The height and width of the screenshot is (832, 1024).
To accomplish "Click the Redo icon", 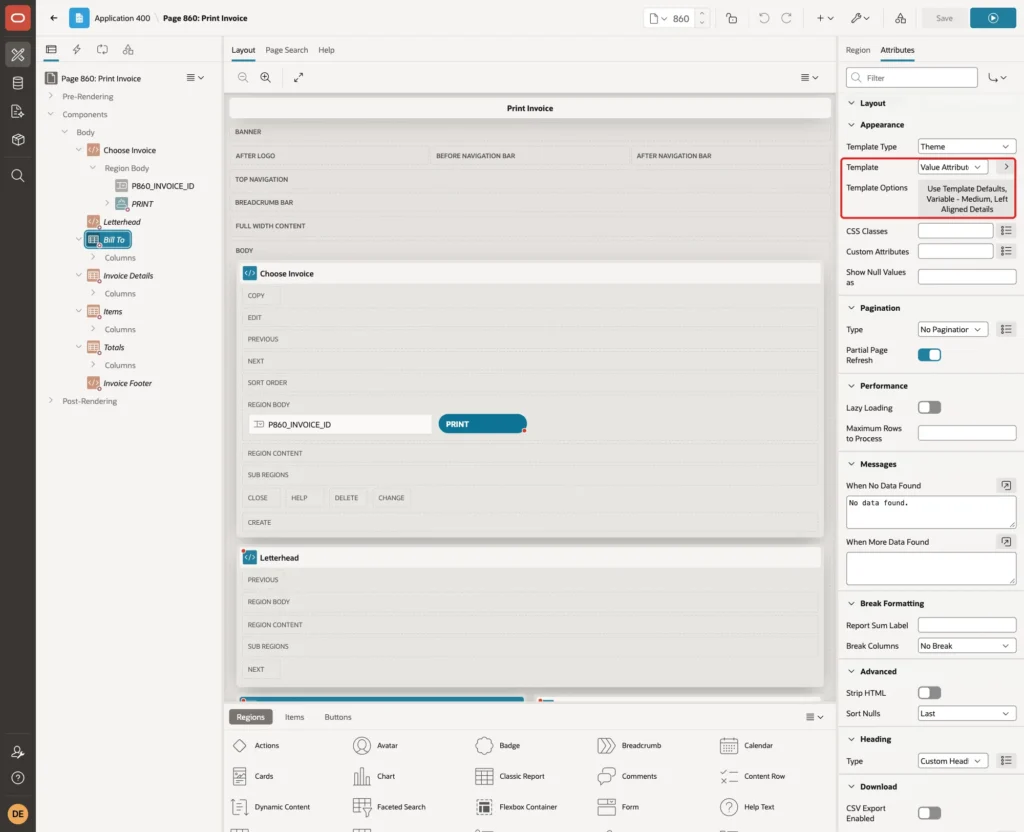I will point(786,18).
